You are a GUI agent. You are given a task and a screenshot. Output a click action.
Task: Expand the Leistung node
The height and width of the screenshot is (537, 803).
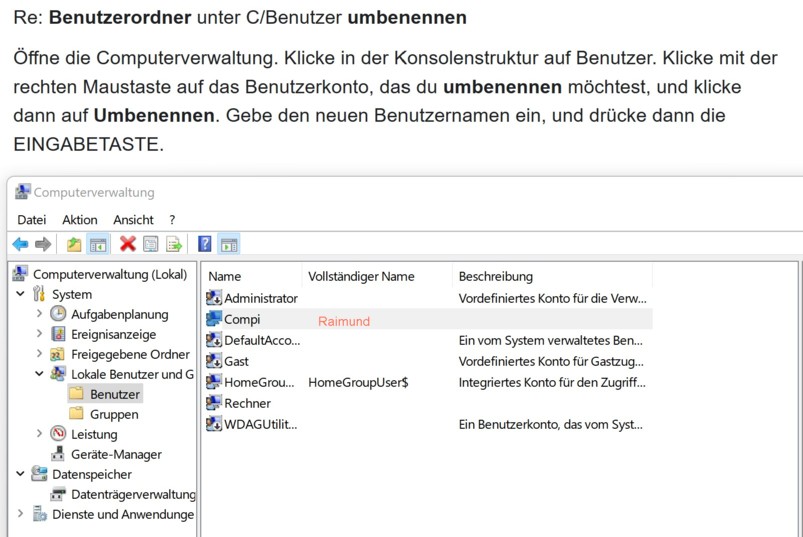(39, 433)
